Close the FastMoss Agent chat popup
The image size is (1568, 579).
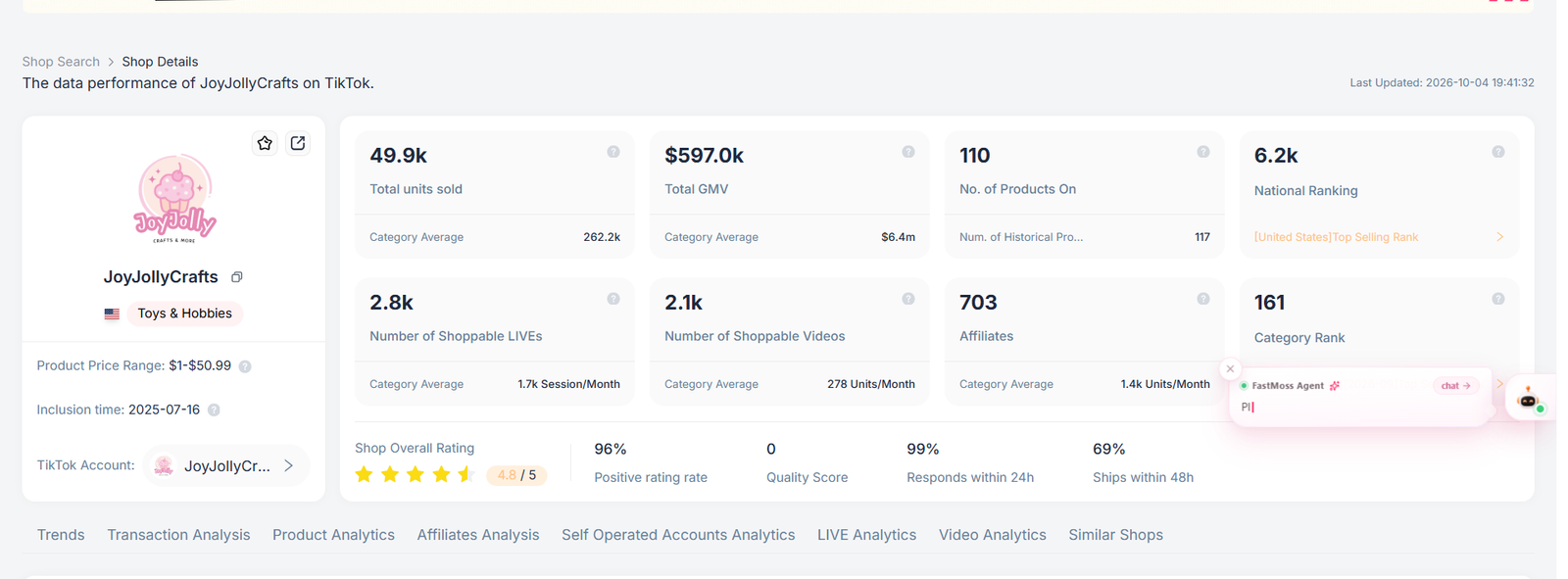coord(1230,369)
